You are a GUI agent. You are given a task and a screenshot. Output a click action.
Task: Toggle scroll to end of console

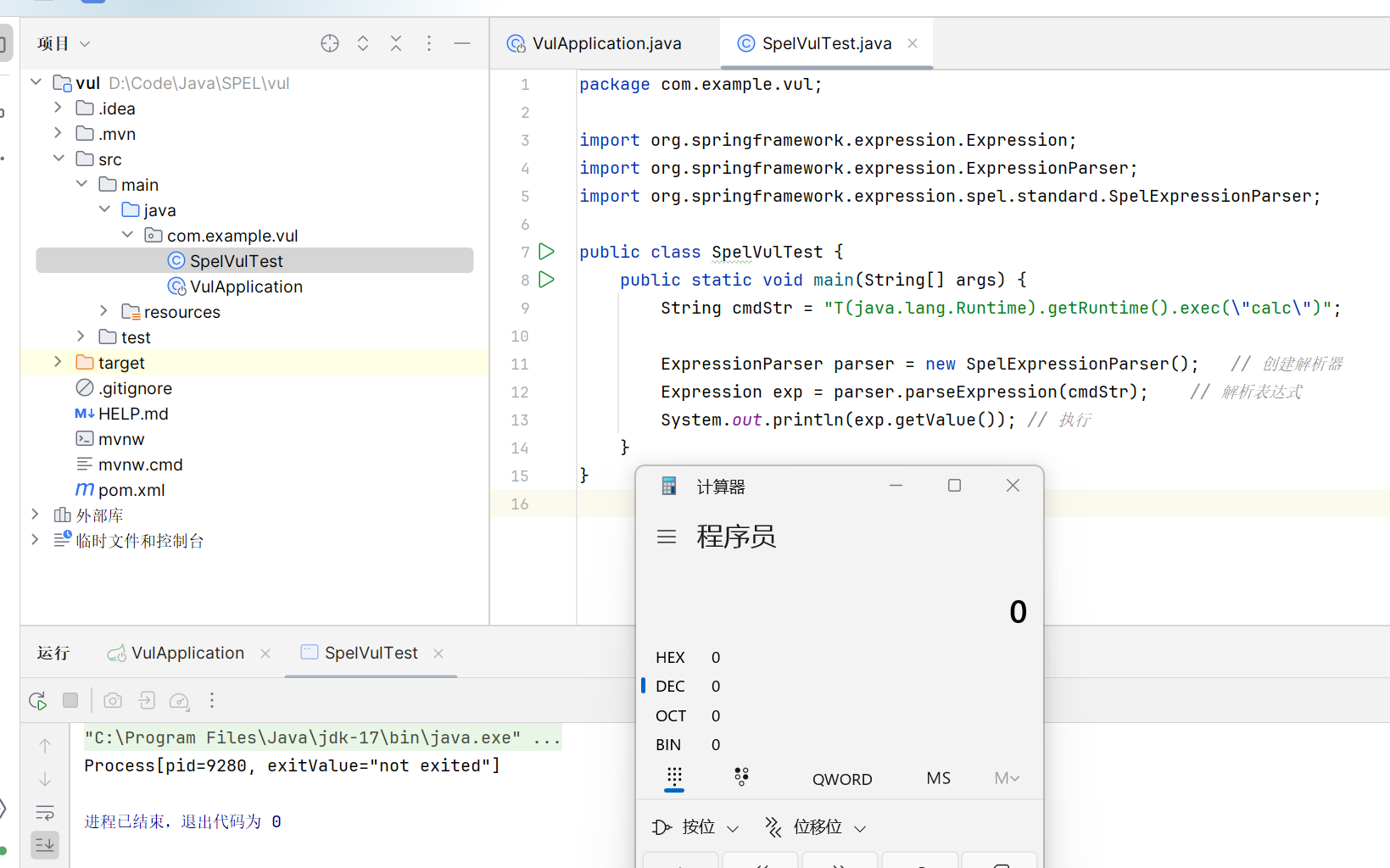(45, 844)
